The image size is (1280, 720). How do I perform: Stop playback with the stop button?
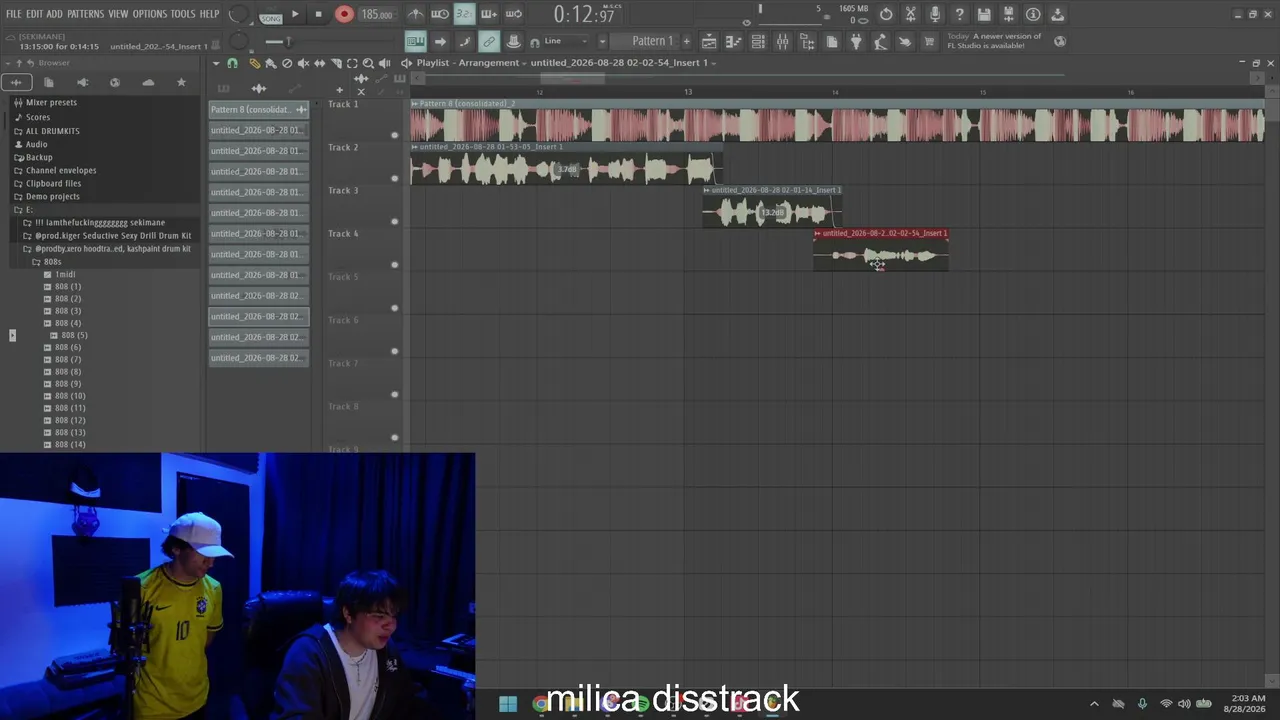318,14
